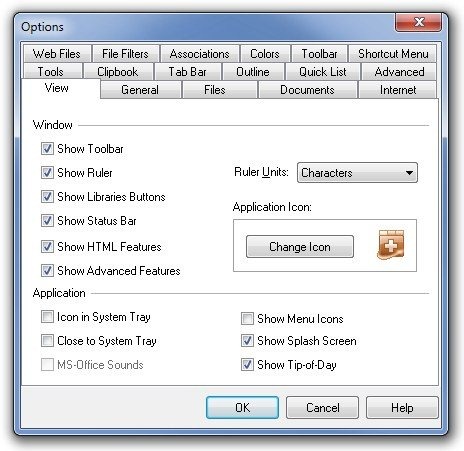Screen dimensions: 464x451
Task: Select the Shortcut Menu tab
Action: point(393,54)
